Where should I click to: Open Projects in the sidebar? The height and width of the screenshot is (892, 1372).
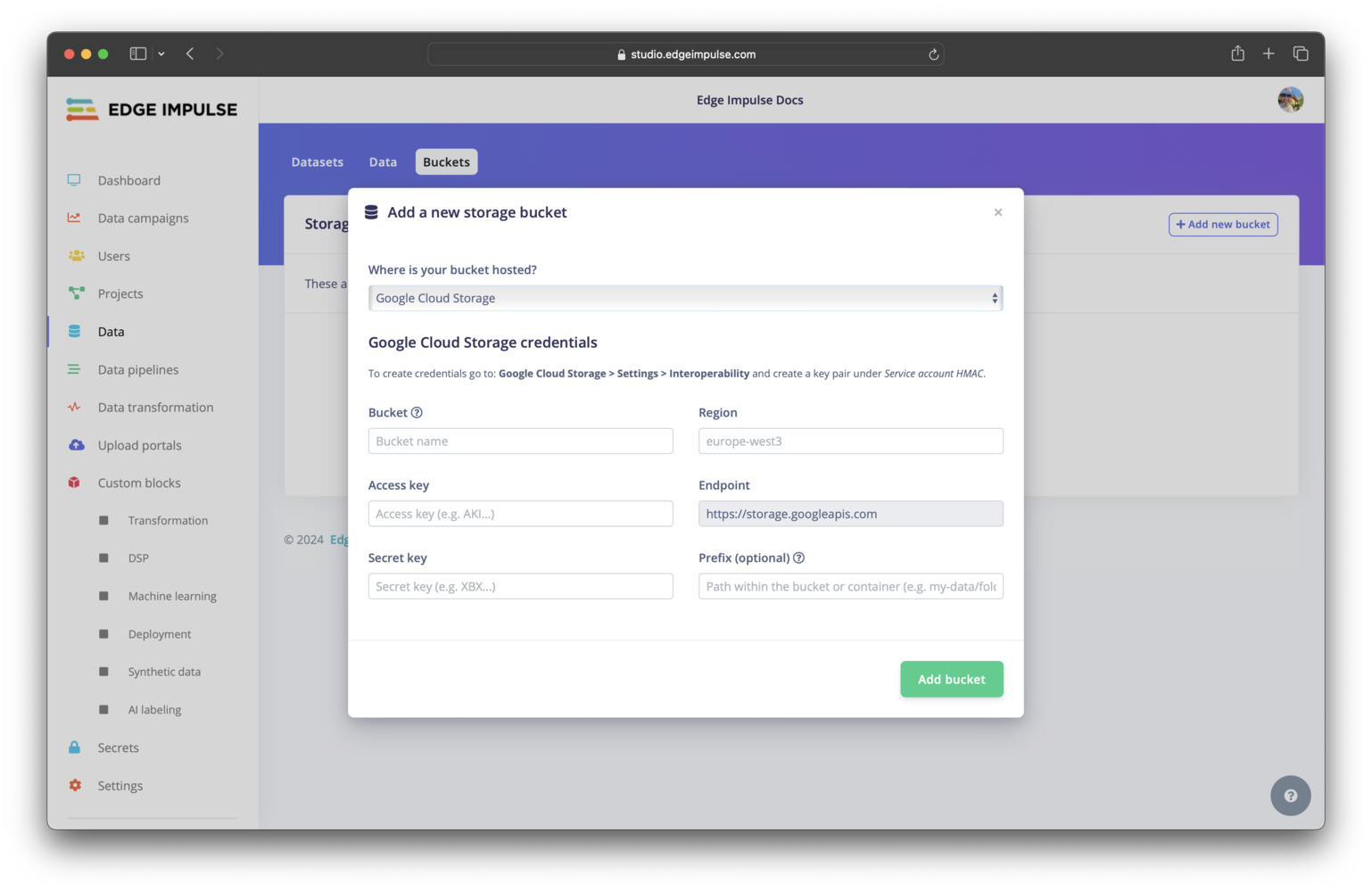(x=120, y=293)
